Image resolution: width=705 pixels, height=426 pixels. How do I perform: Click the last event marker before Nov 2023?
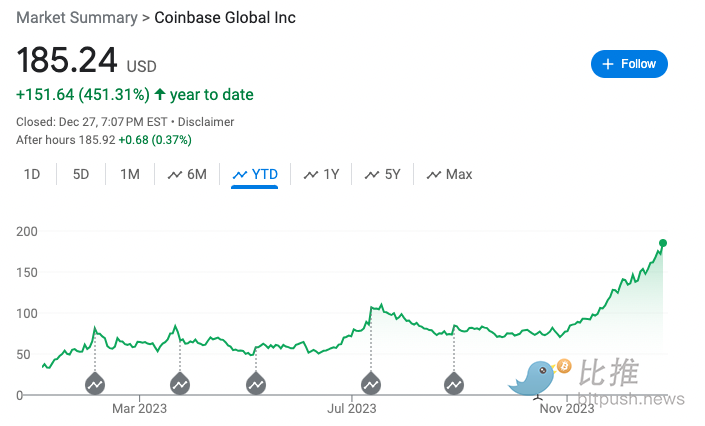pos(454,383)
